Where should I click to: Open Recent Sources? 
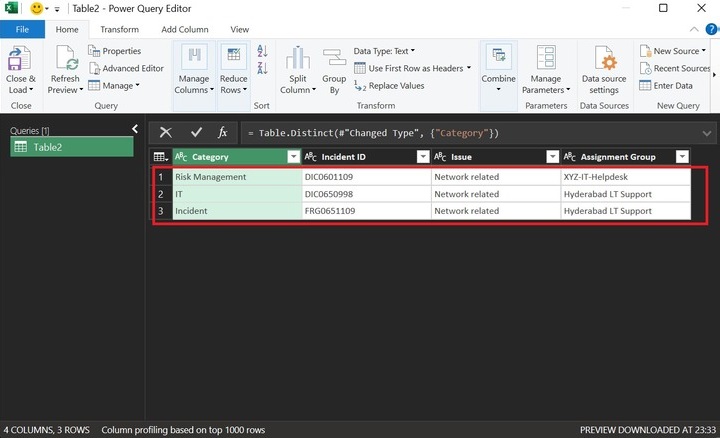click(x=675, y=68)
